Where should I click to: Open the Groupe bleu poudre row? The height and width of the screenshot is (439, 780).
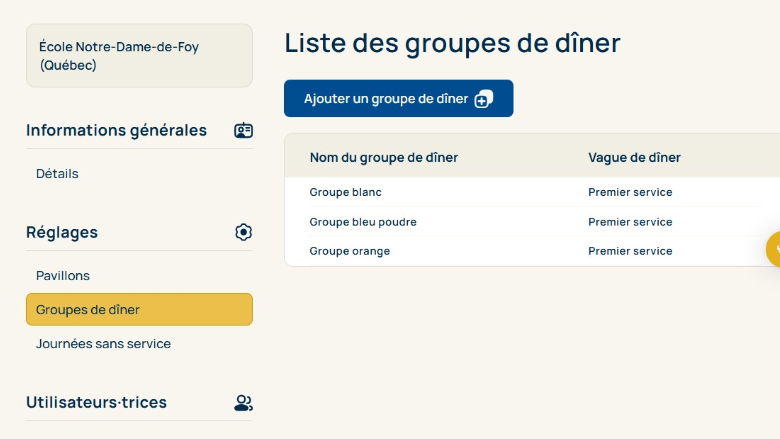[363, 222]
